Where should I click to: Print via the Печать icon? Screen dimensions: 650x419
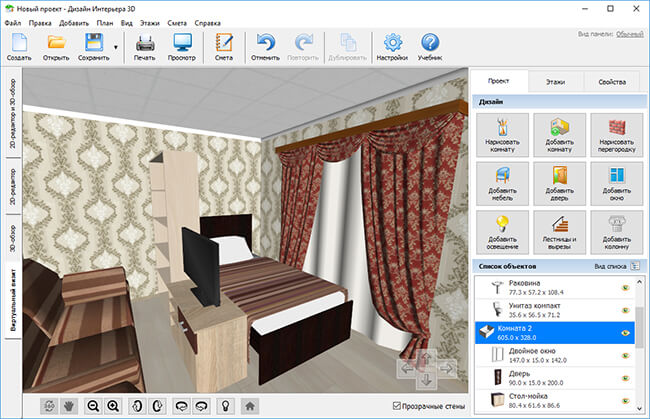coord(145,47)
